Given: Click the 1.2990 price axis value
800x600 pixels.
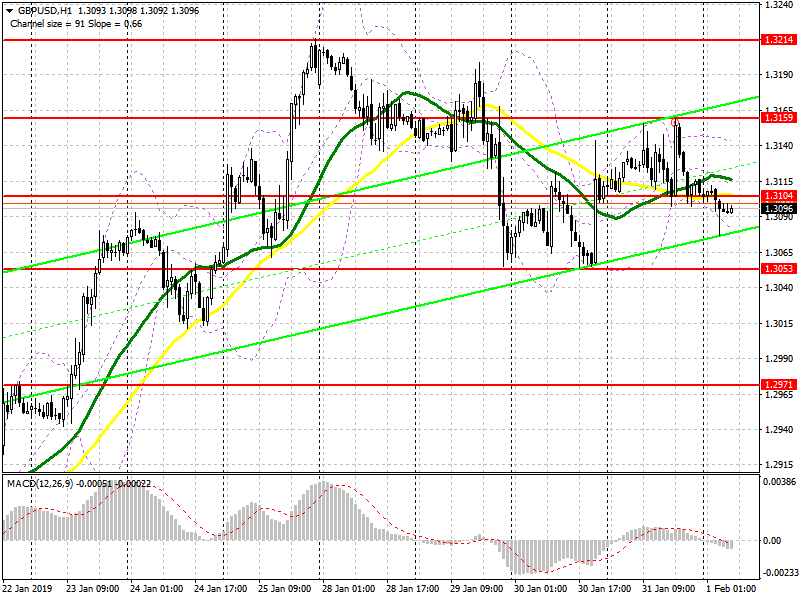Looking at the screenshot, I should click(779, 359).
